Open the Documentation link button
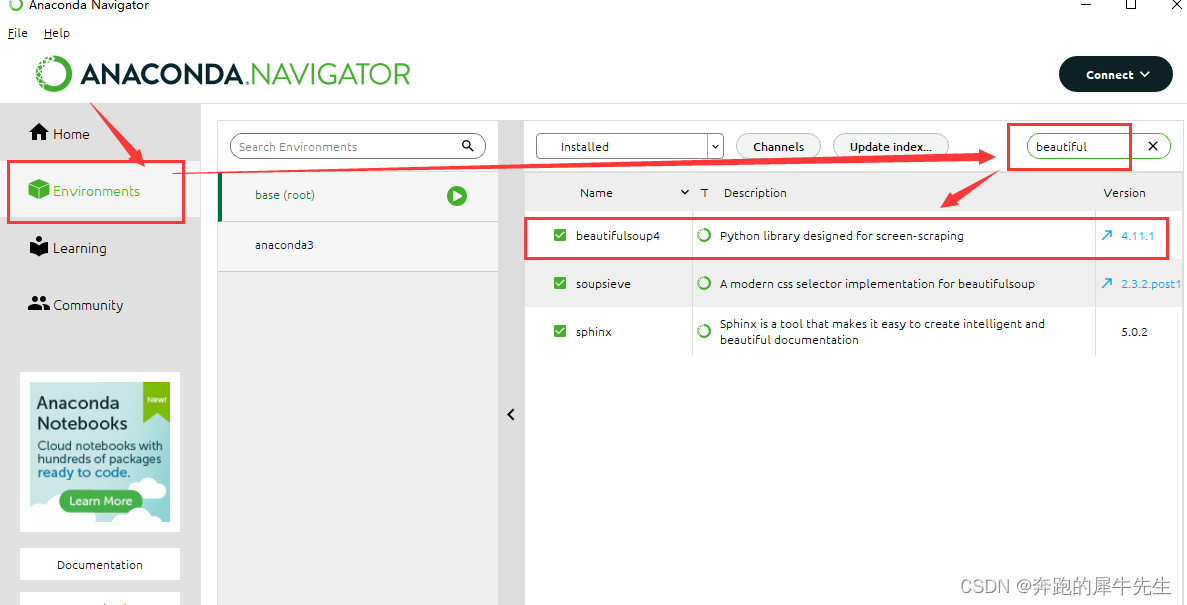The width and height of the screenshot is (1187, 605). point(100,564)
